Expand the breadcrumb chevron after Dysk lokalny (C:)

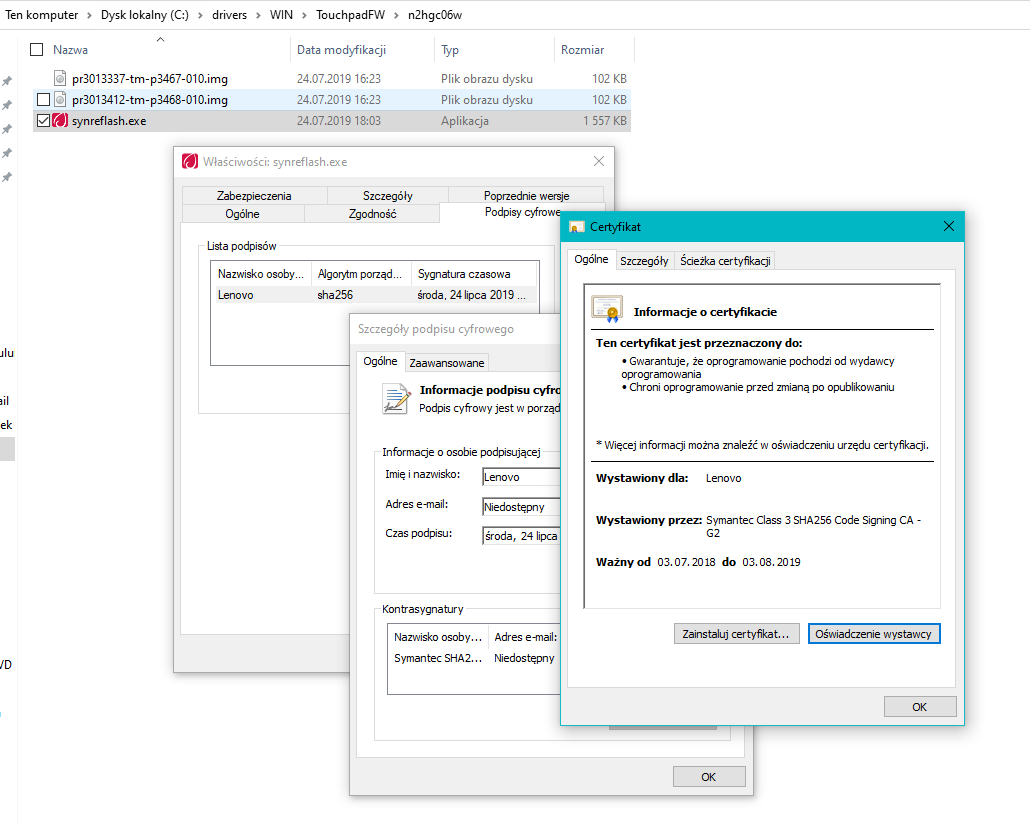point(200,15)
